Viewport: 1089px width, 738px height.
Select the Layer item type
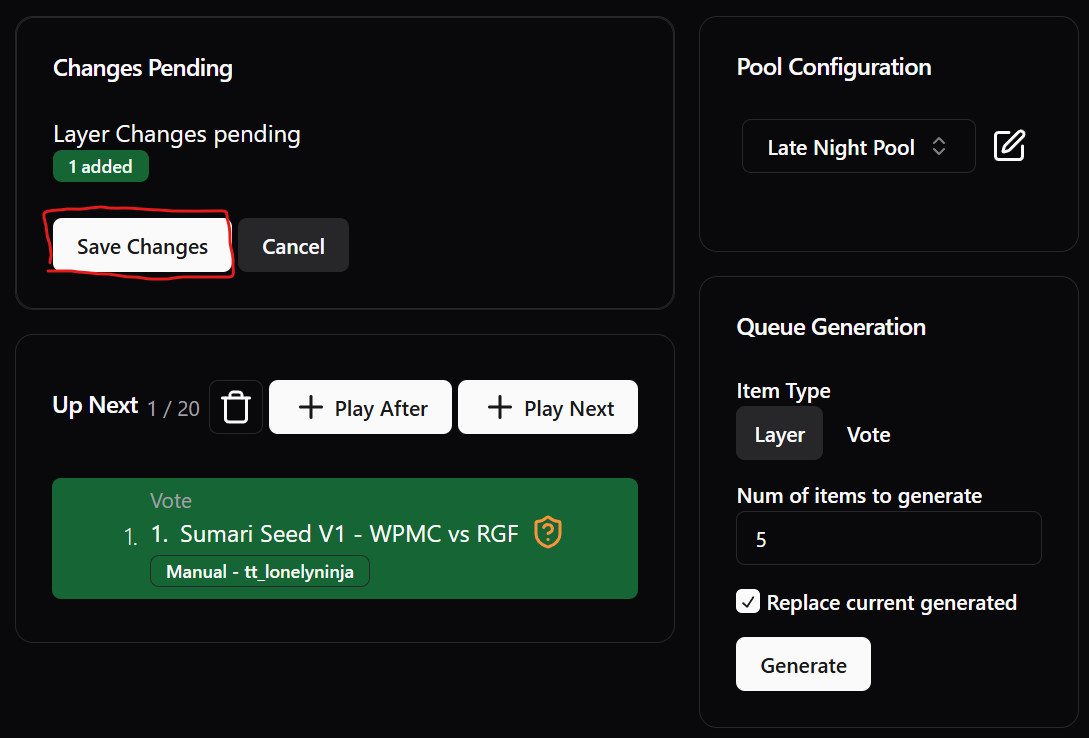pyautogui.click(x=779, y=434)
